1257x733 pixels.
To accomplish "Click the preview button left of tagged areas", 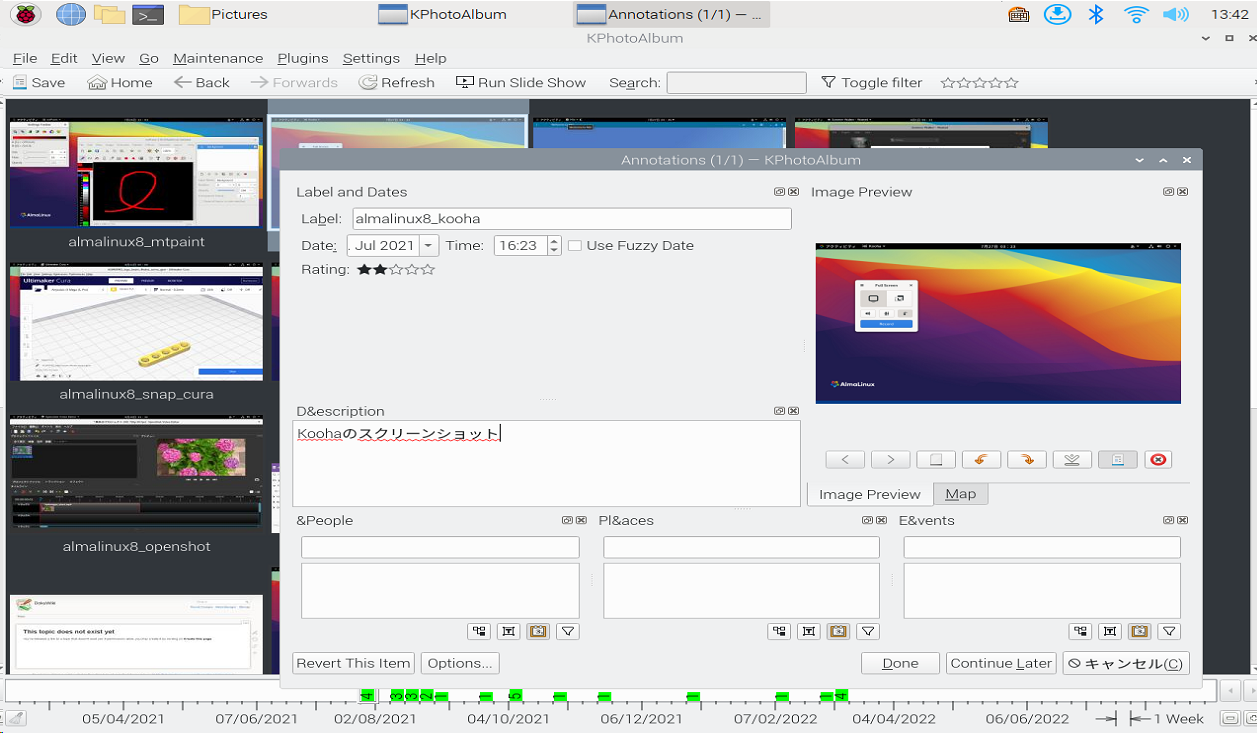I will (1072, 460).
